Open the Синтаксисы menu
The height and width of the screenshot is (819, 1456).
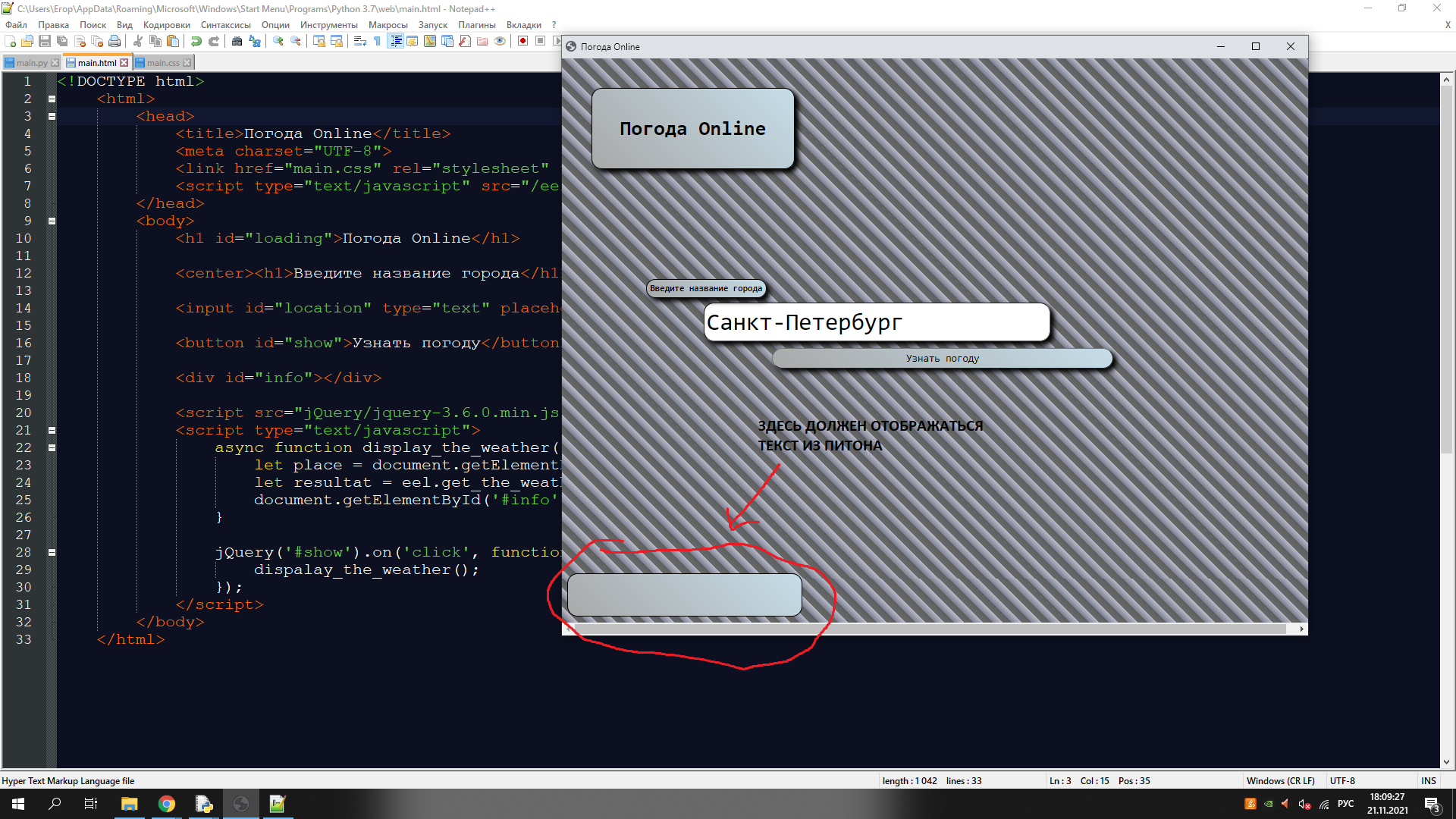225,25
